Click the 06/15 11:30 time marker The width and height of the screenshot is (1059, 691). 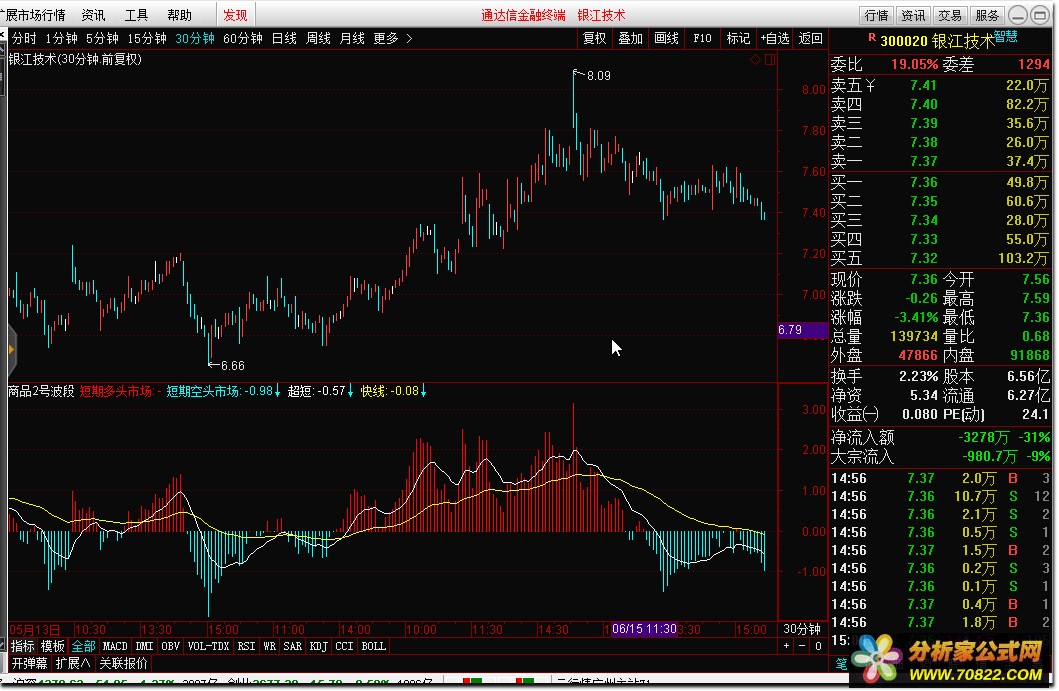(x=644, y=629)
